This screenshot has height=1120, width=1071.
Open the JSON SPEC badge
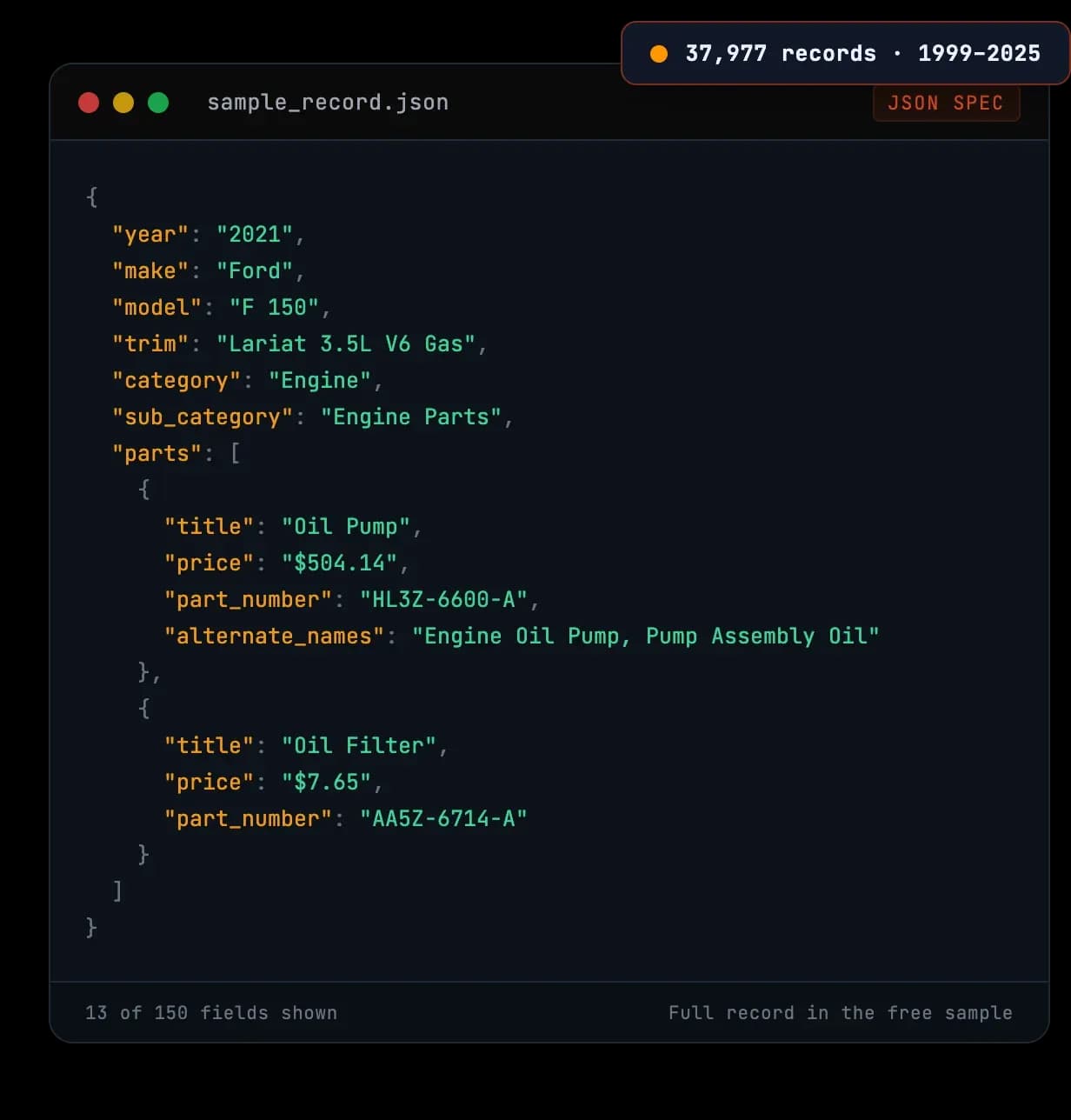[946, 103]
